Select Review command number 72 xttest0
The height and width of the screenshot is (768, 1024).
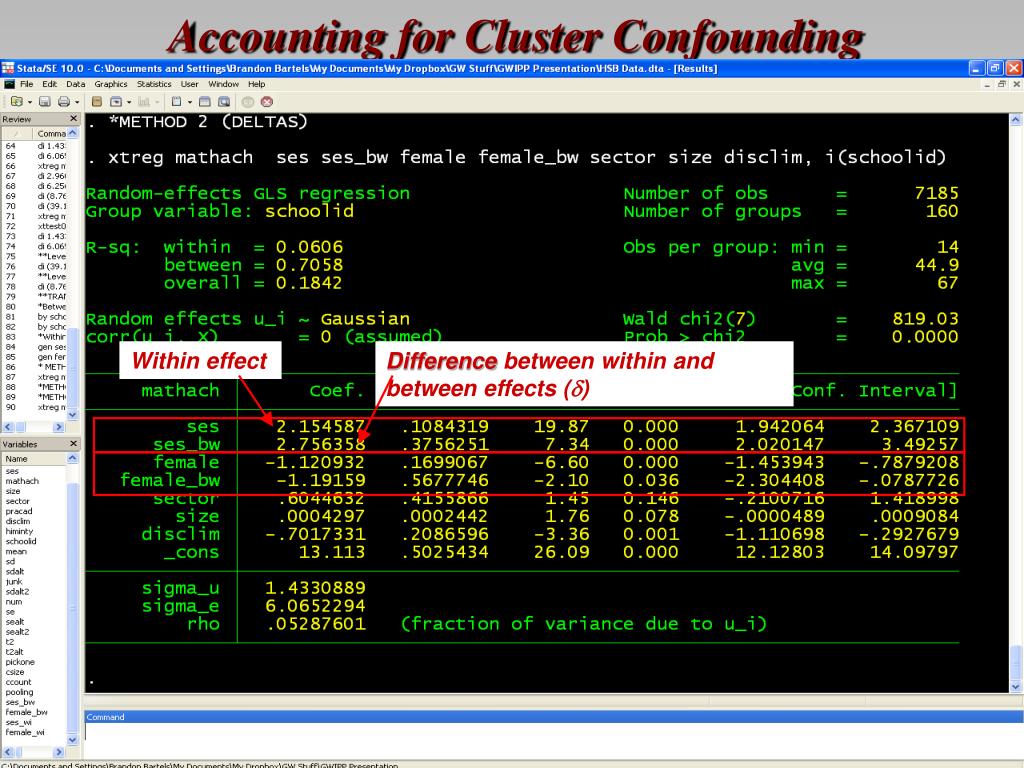pos(34,226)
